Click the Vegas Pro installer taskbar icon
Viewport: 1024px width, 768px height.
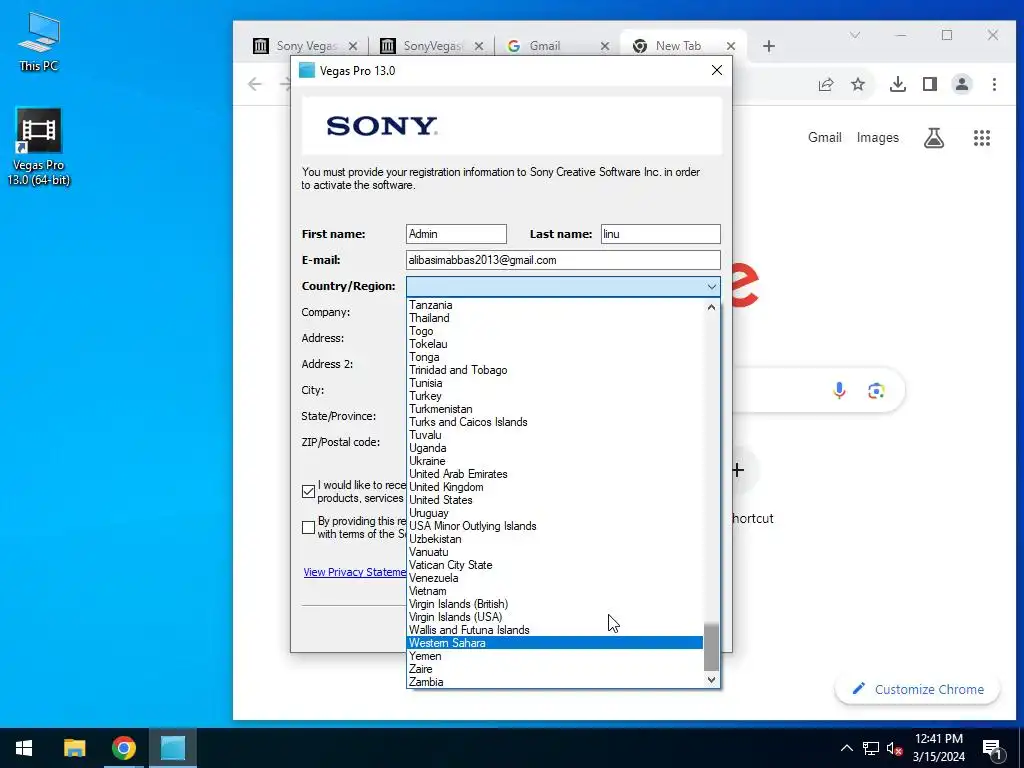point(173,748)
